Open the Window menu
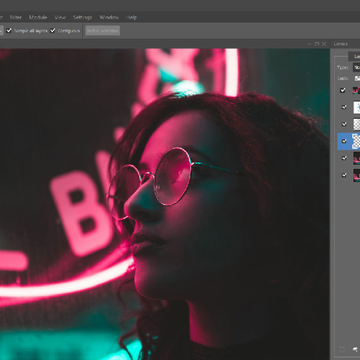This screenshot has height=360, width=360. [x=109, y=17]
